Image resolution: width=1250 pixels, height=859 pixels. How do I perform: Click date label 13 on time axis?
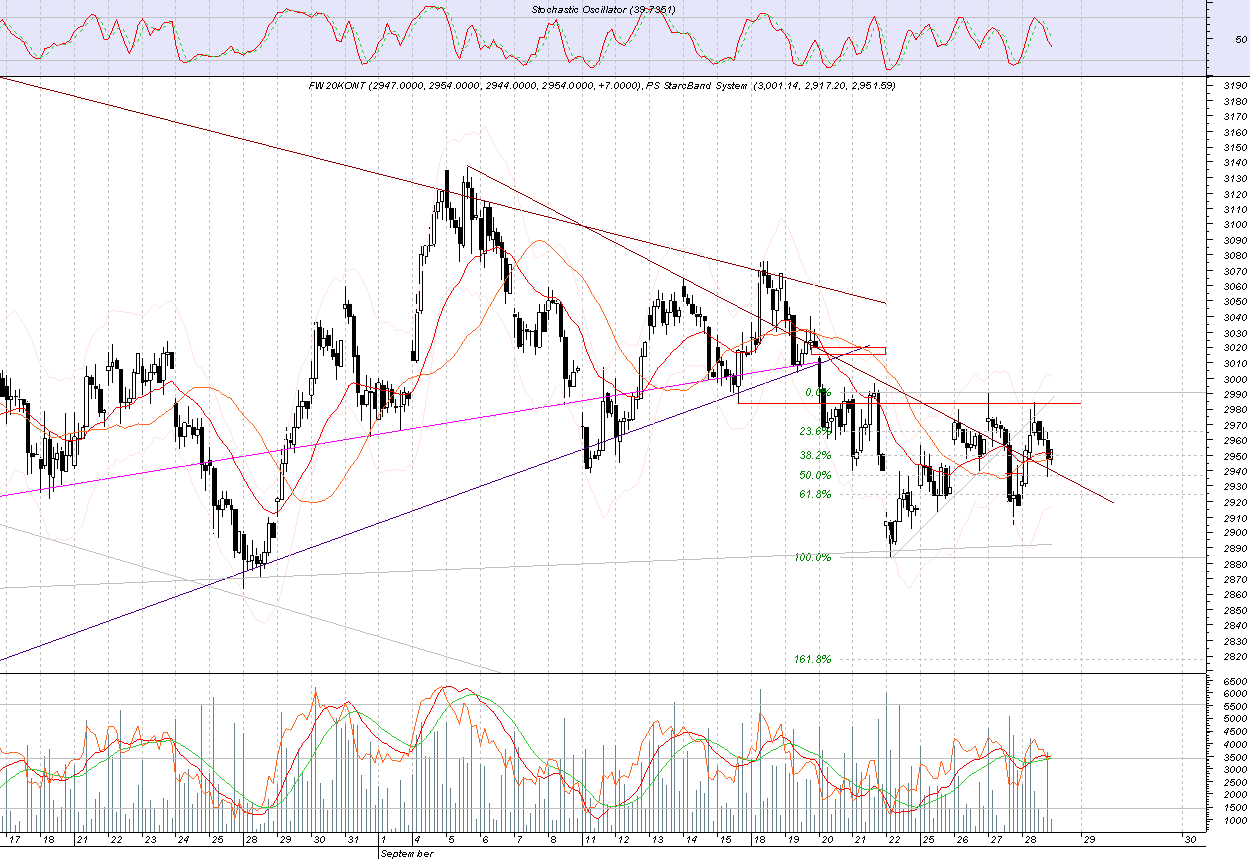point(657,840)
